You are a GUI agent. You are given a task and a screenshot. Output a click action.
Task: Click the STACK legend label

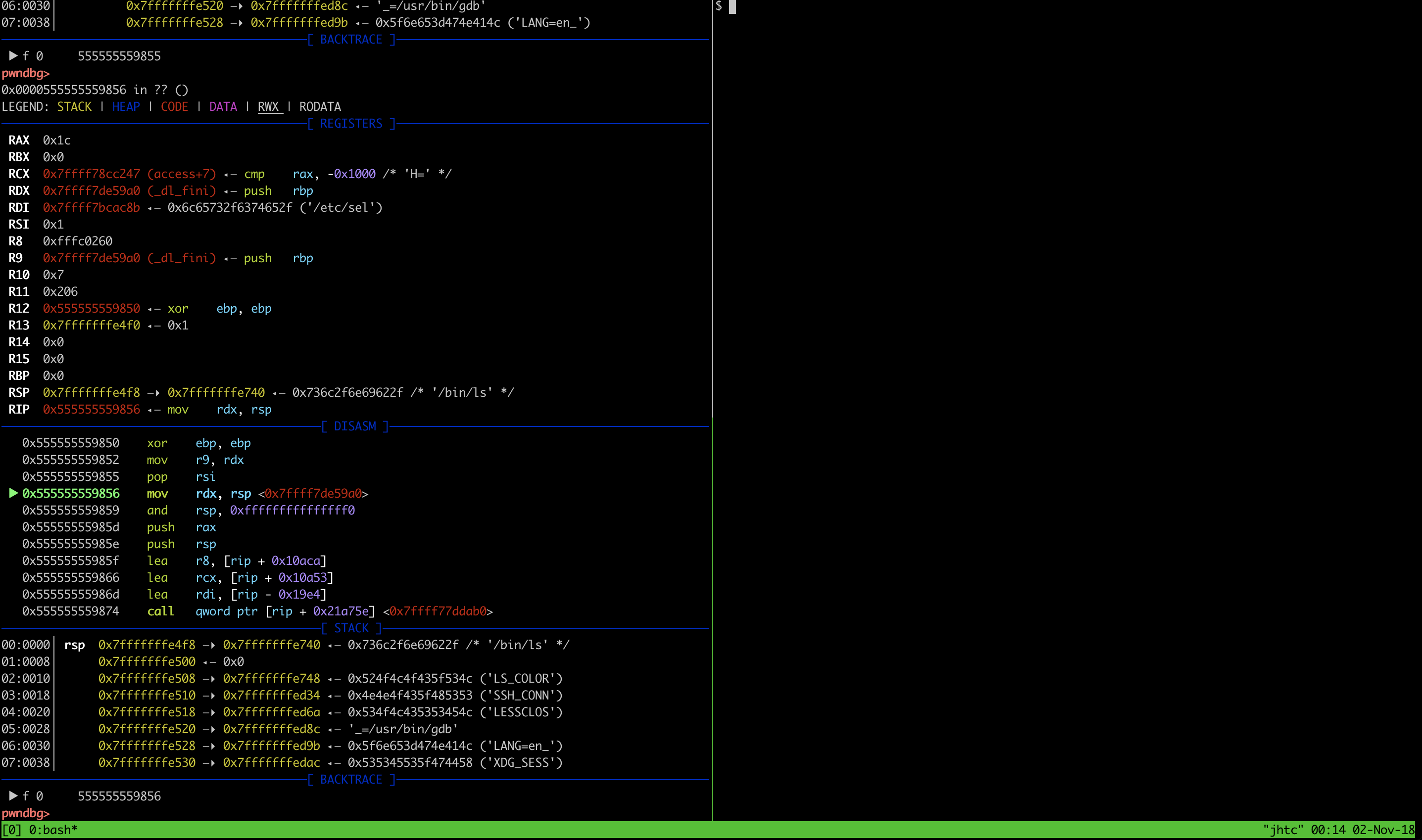pyautogui.click(x=74, y=106)
